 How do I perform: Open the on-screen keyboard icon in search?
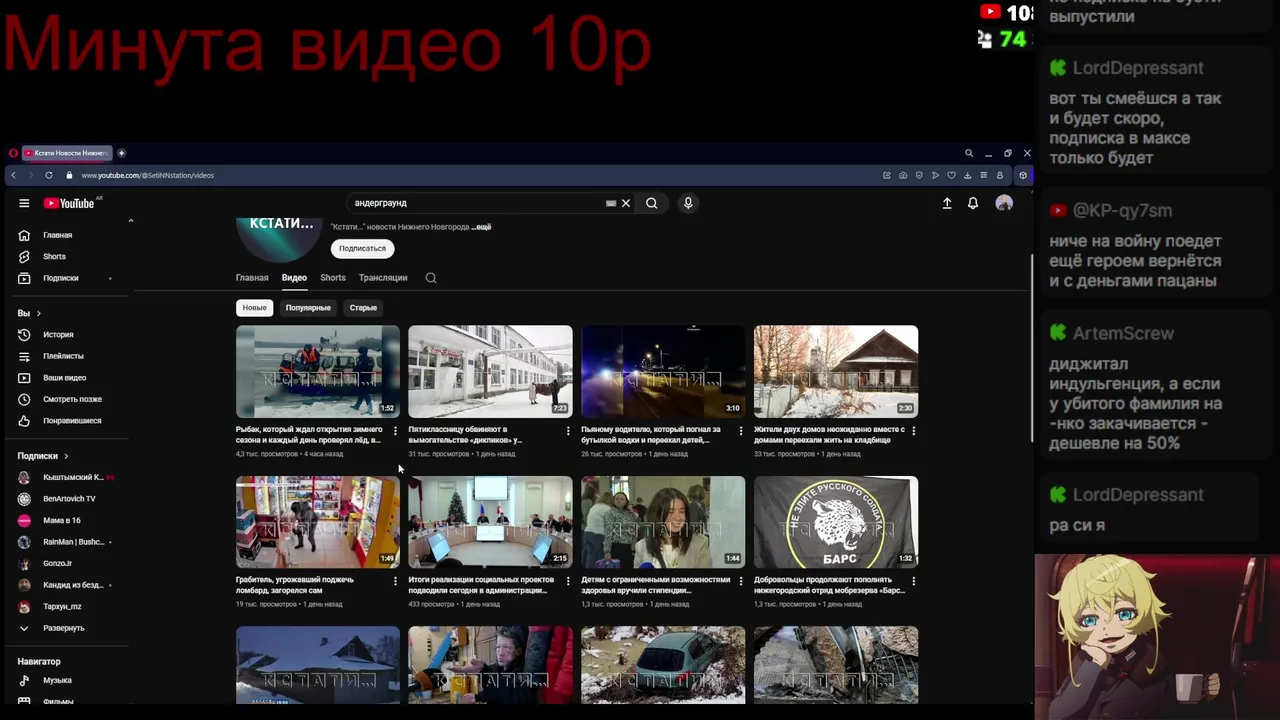point(611,203)
